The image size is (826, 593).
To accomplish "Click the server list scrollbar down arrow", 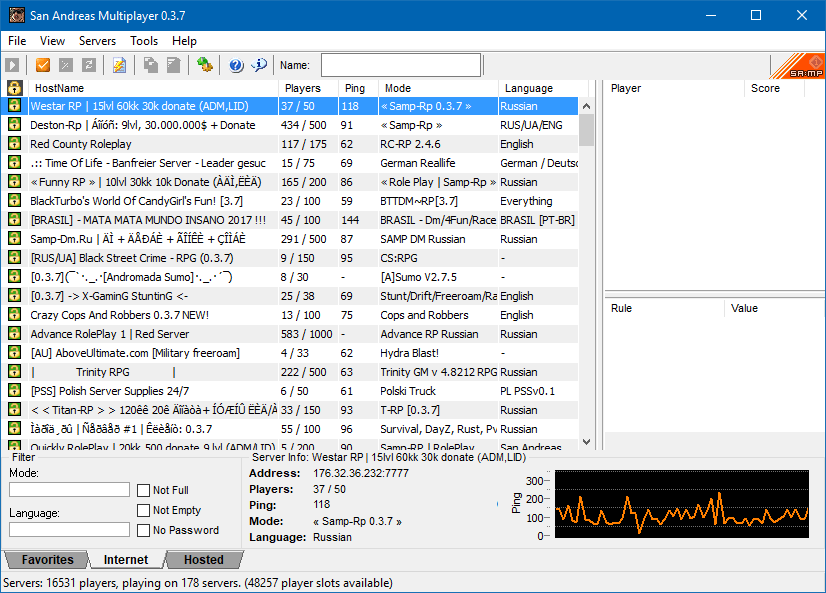I will coord(586,442).
